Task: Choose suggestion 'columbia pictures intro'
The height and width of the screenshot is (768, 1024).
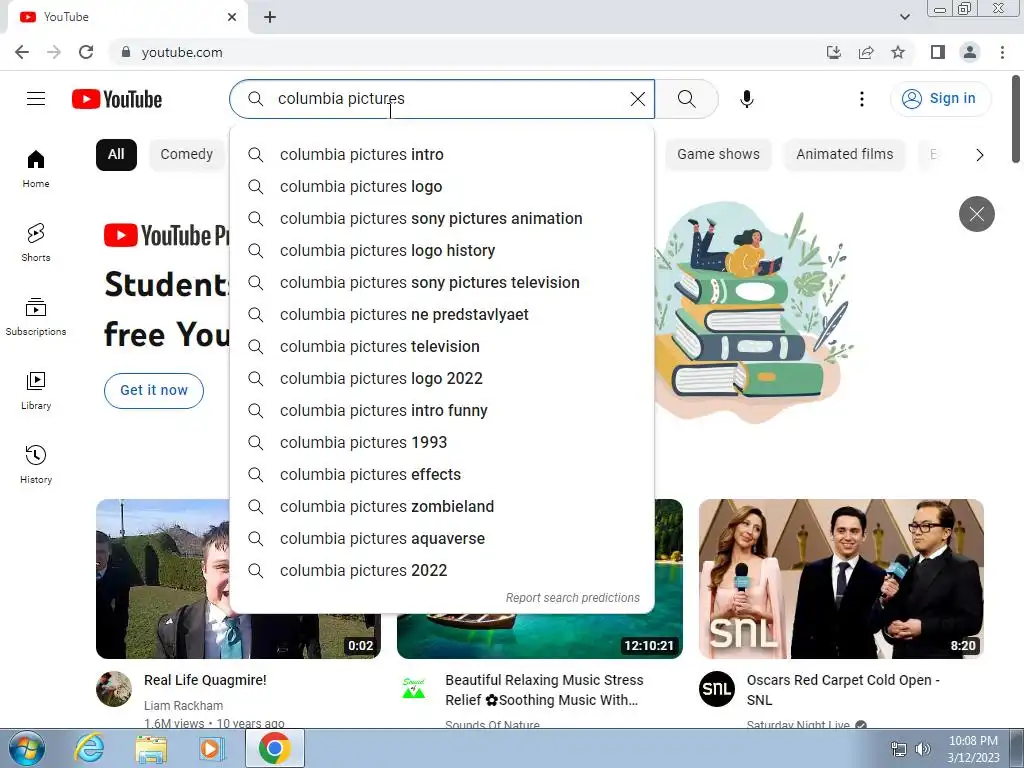Action: pos(442,155)
